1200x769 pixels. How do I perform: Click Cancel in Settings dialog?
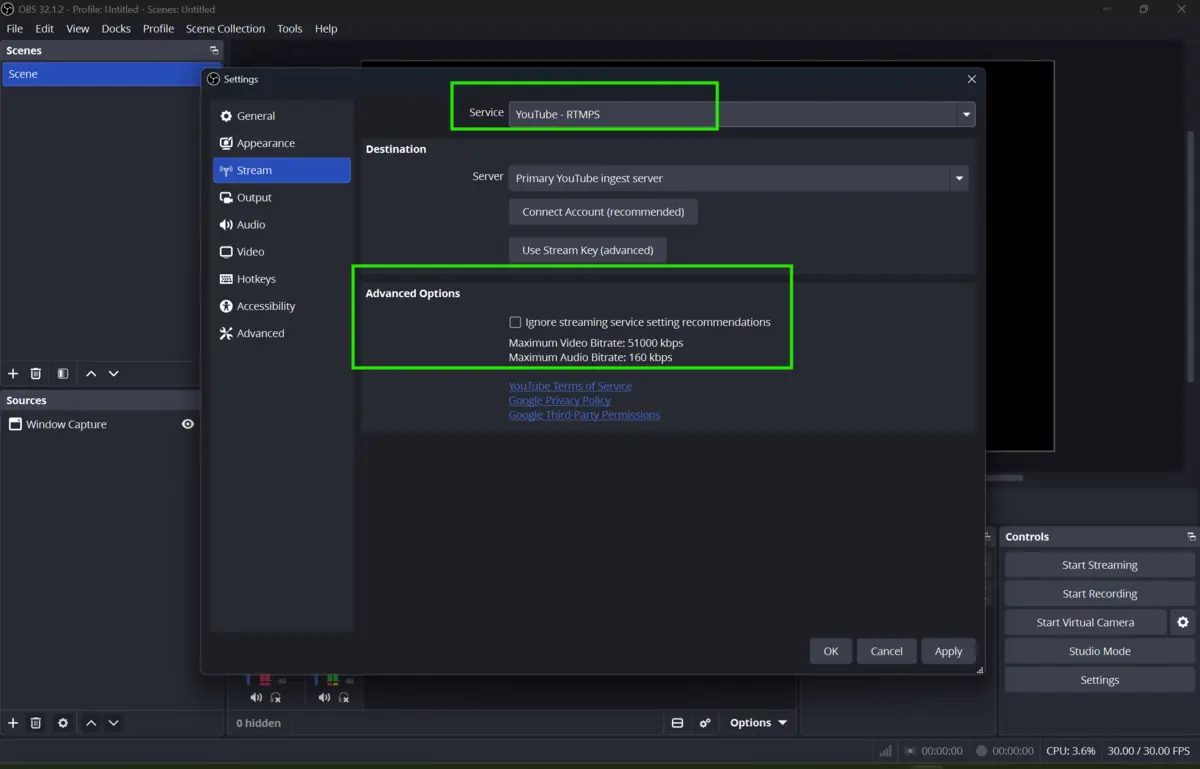pyautogui.click(x=886, y=651)
